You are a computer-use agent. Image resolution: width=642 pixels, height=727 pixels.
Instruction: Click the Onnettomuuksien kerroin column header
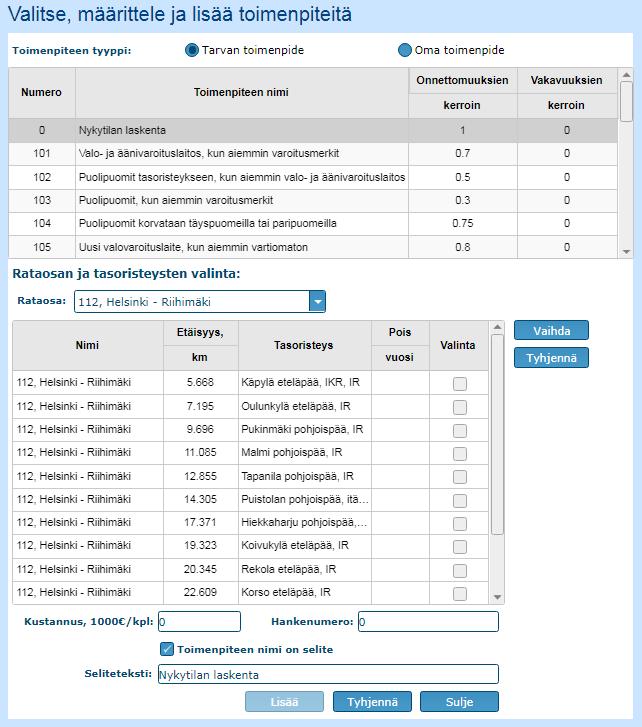coord(463,92)
